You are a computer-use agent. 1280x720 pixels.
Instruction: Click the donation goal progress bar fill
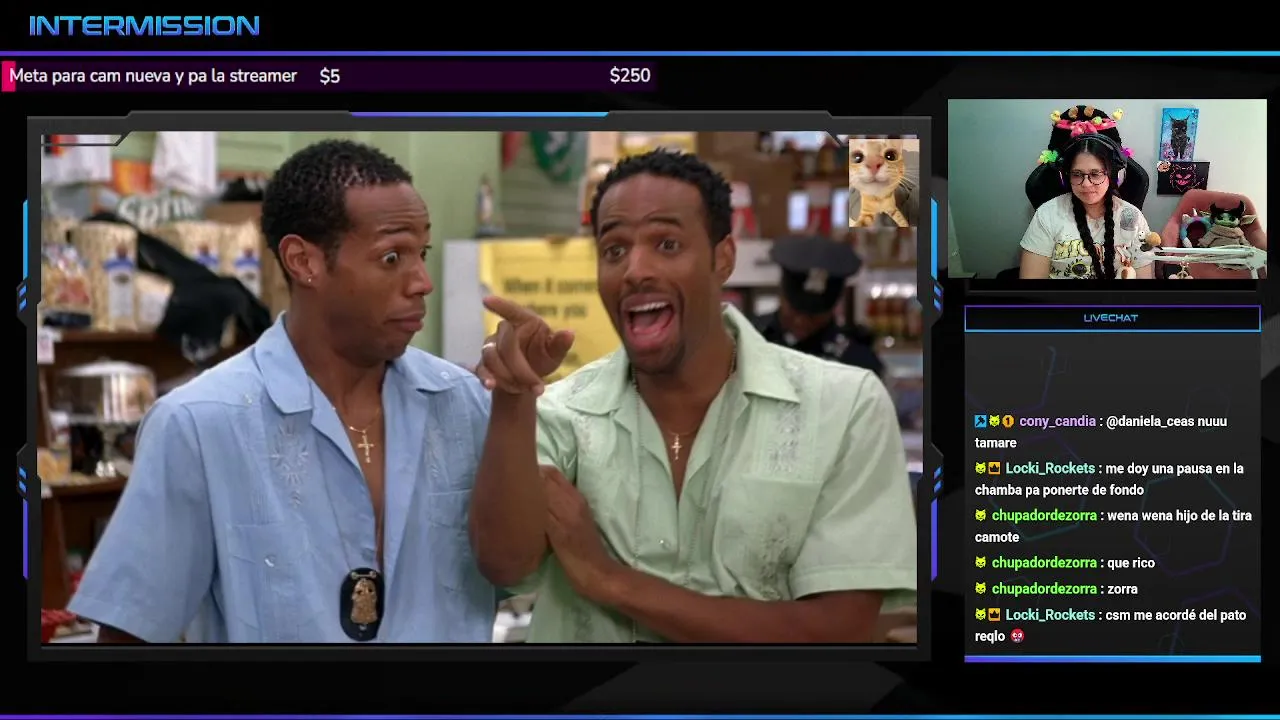[7, 76]
